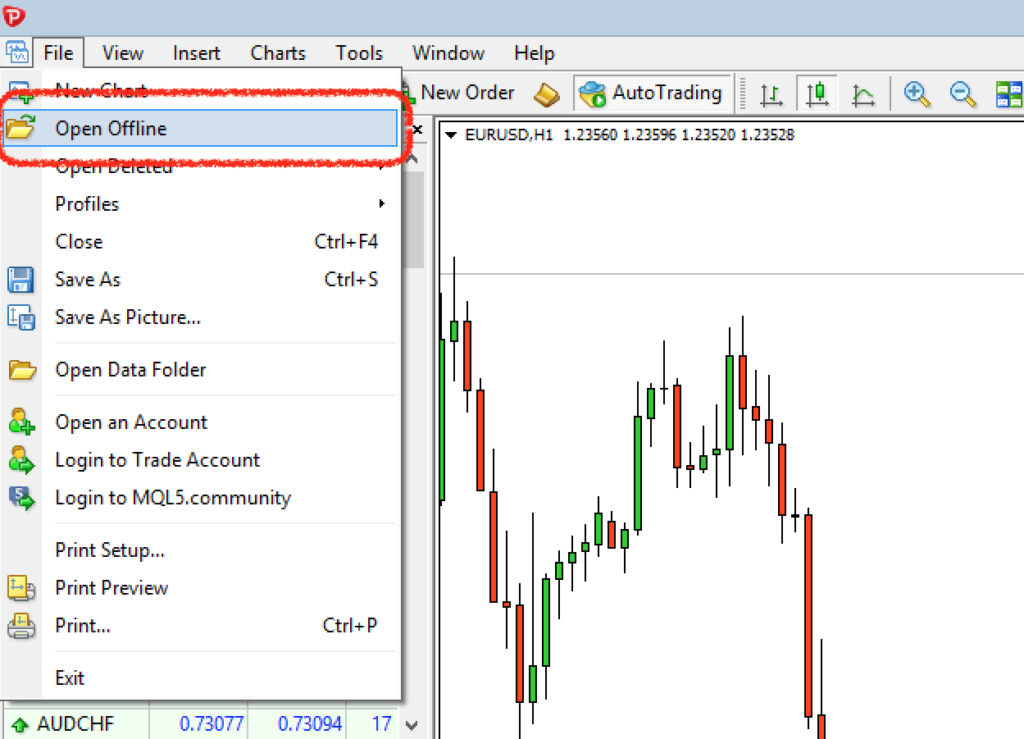The width and height of the screenshot is (1024, 739).
Task: Click the Print Preview icon
Action: pos(21,588)
